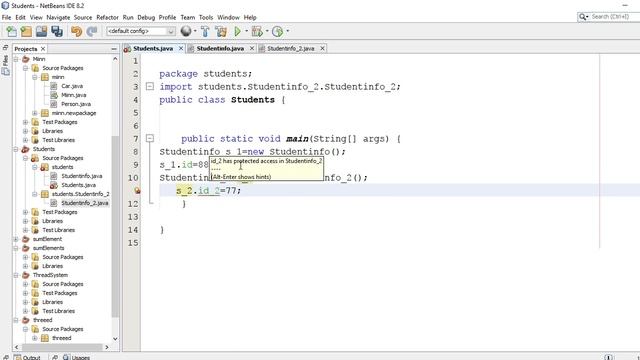Click the New File toolbar icon
The image size is (640, 360).
pos(11,31)
